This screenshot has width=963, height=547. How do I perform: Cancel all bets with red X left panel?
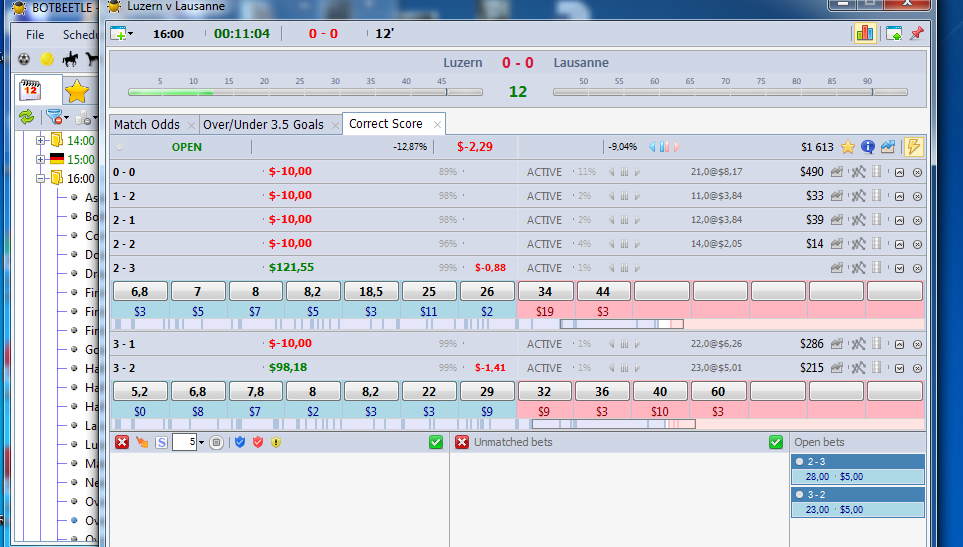pos(122,442)
